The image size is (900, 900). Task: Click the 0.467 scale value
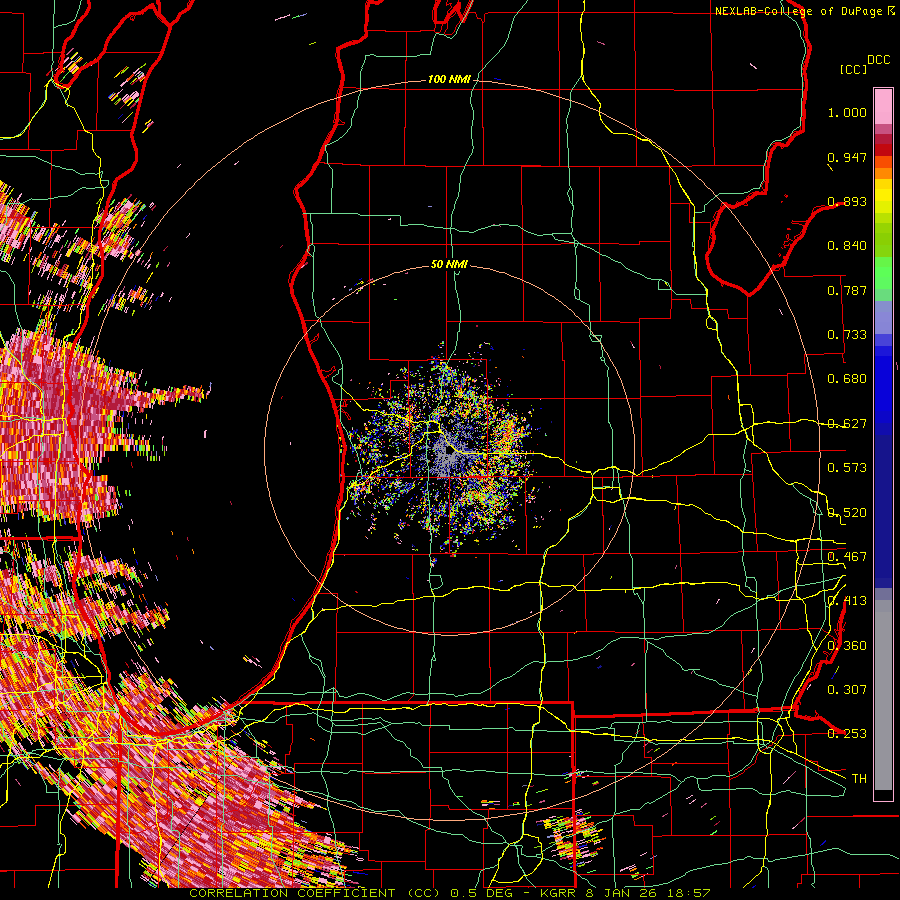coord(847,557)
